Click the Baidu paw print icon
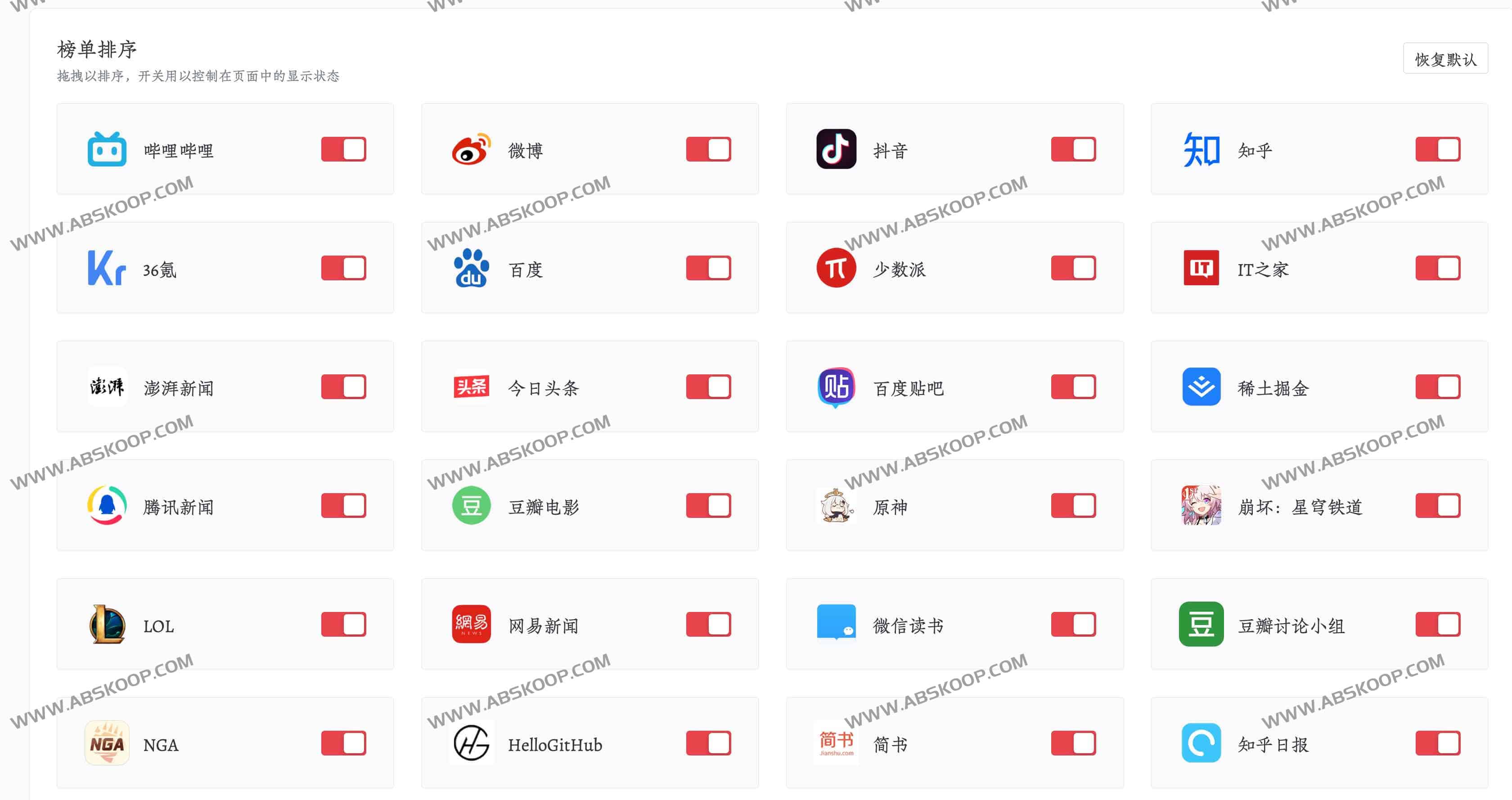 471,268
